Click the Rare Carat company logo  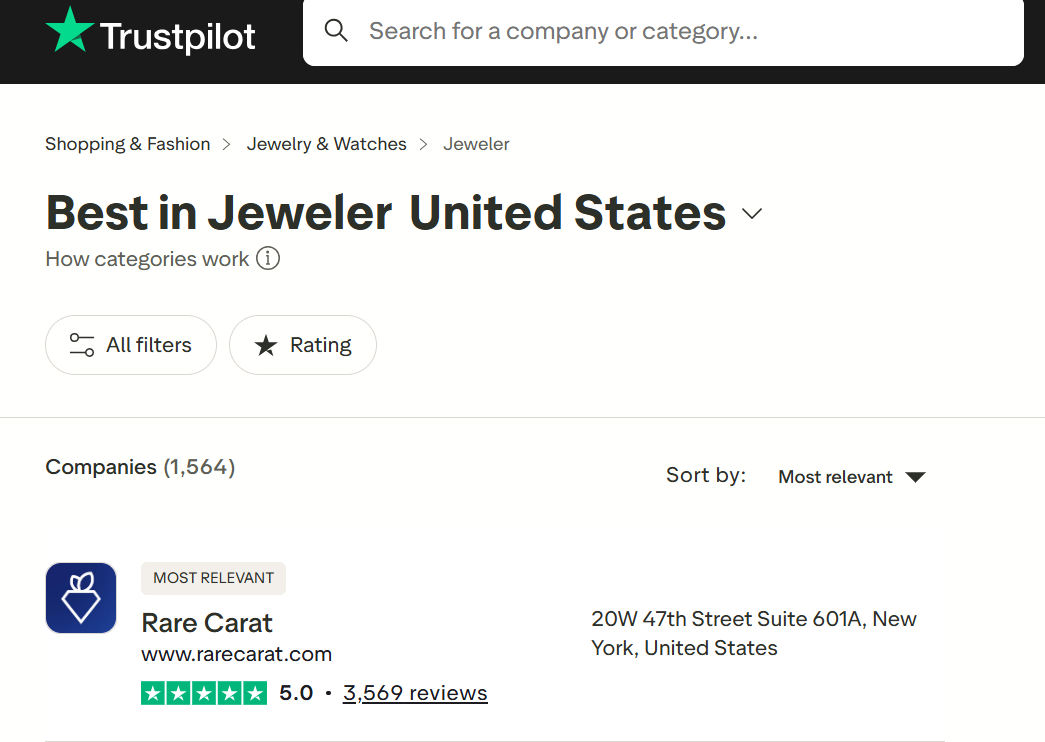click(80, 597)
